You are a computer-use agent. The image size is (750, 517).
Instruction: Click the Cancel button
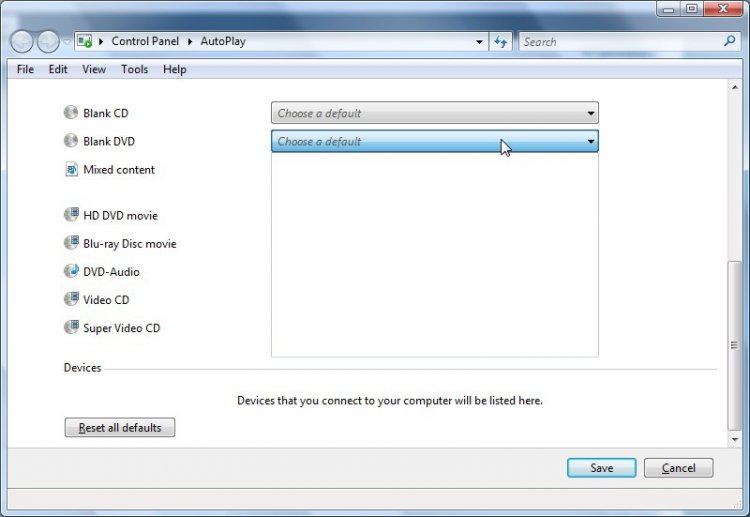(x=678, y=468)
